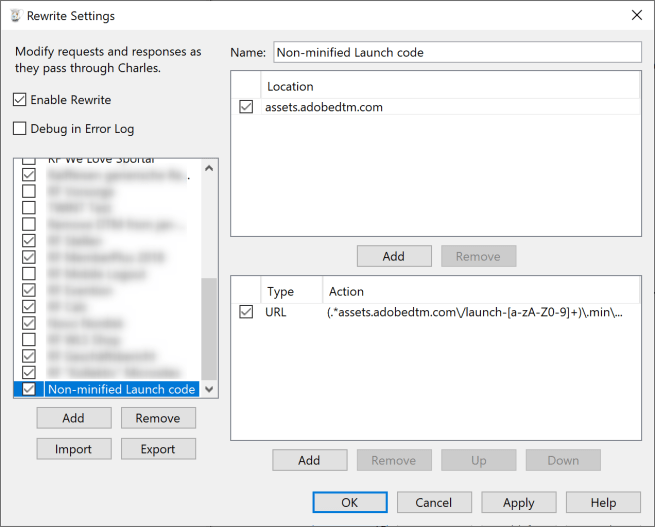Select the Non-minified Launch code list entry
The image size is (655, 527).
(x=120, y=389)
